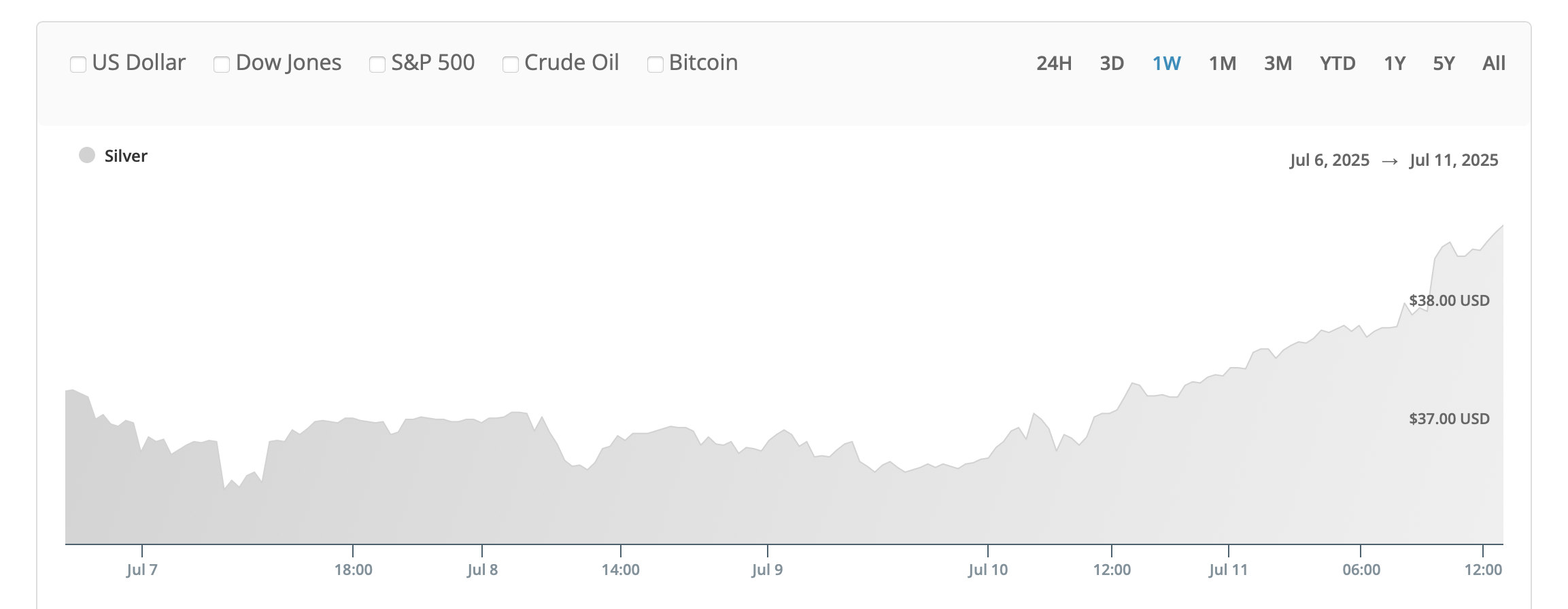Show All historical data

click(x=1494, y=63)
